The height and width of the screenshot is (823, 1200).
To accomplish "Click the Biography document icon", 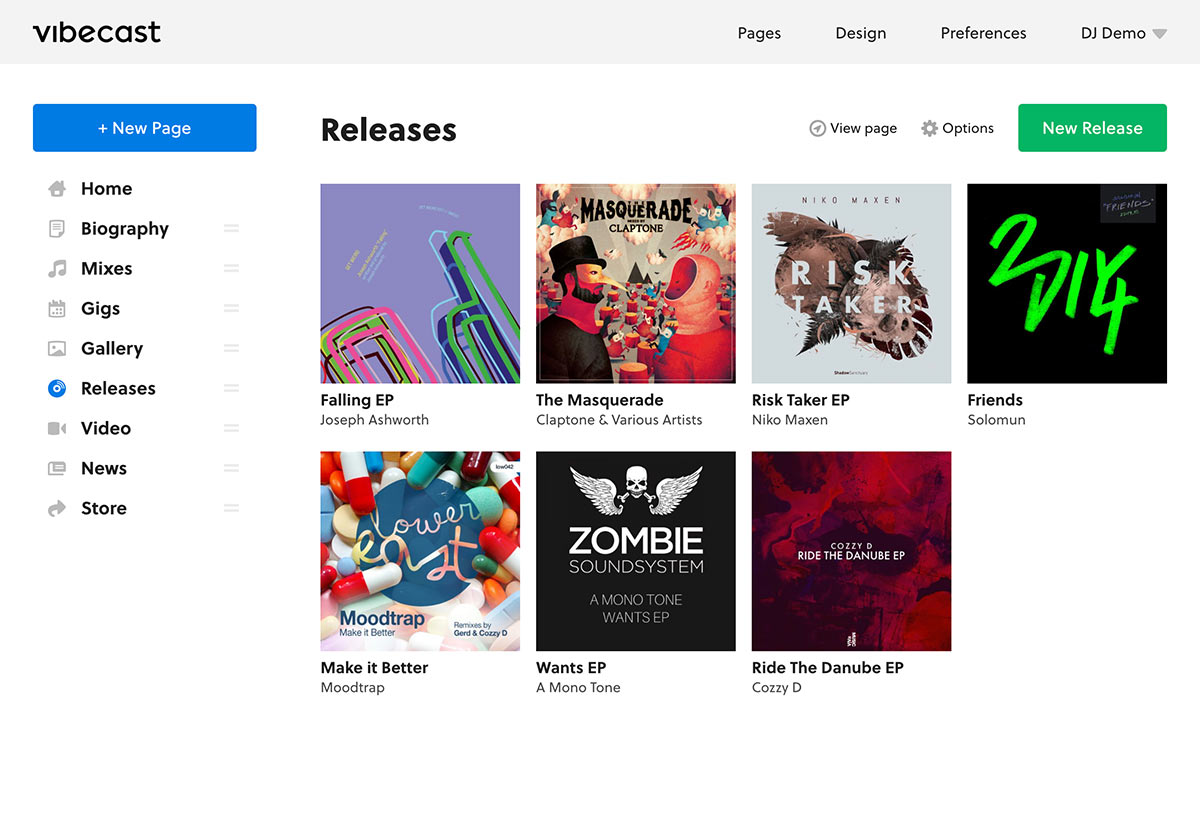I will 57,229.
